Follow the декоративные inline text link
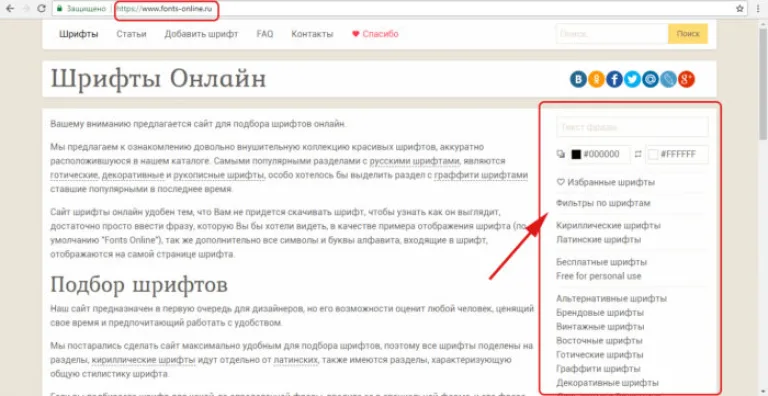The width and height of the screenshot is (768, 396). click(133, 175)
